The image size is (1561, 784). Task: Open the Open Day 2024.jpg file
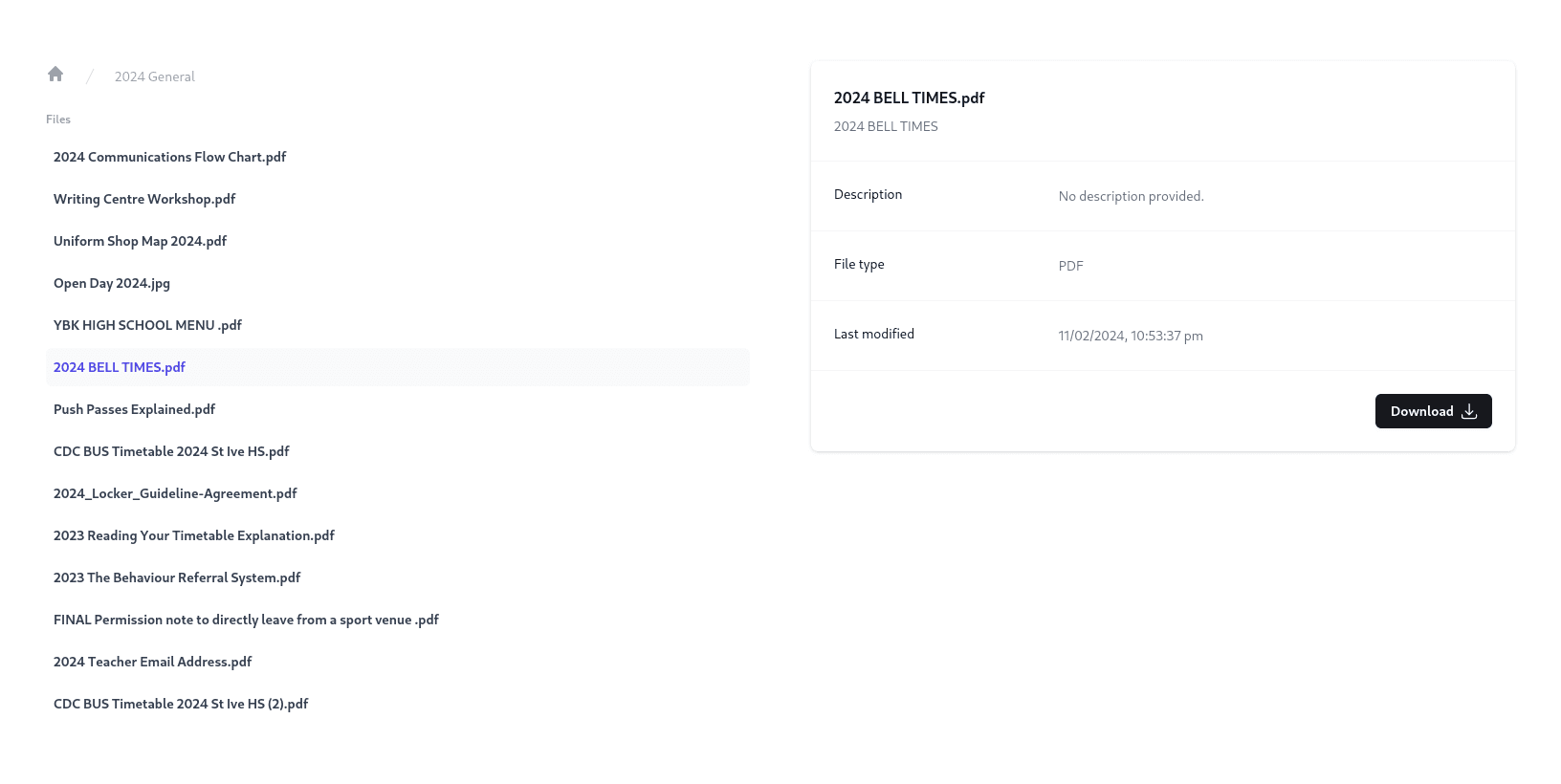pos(112,283)
